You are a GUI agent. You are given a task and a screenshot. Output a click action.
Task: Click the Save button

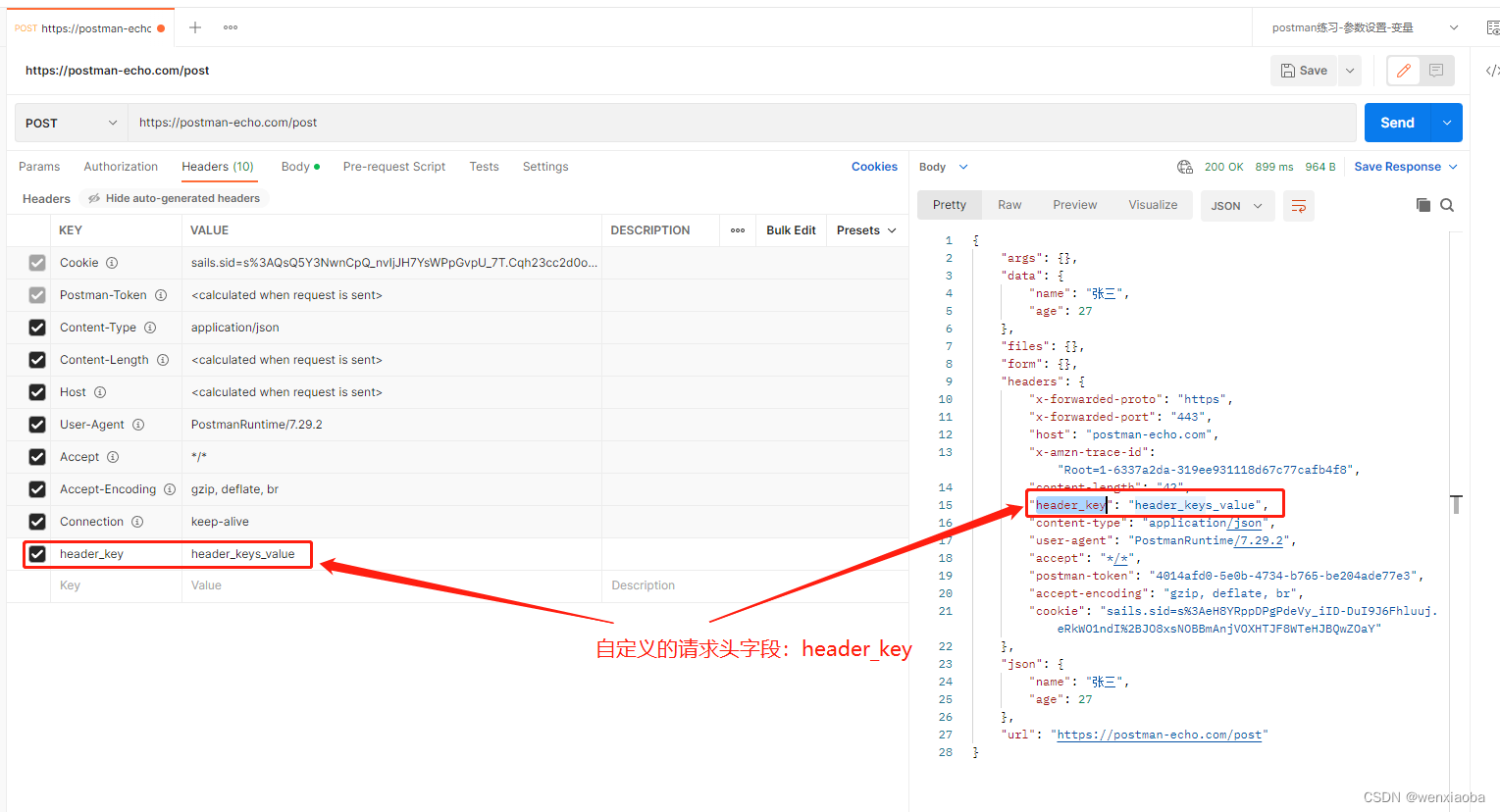tap(1304, 71)
